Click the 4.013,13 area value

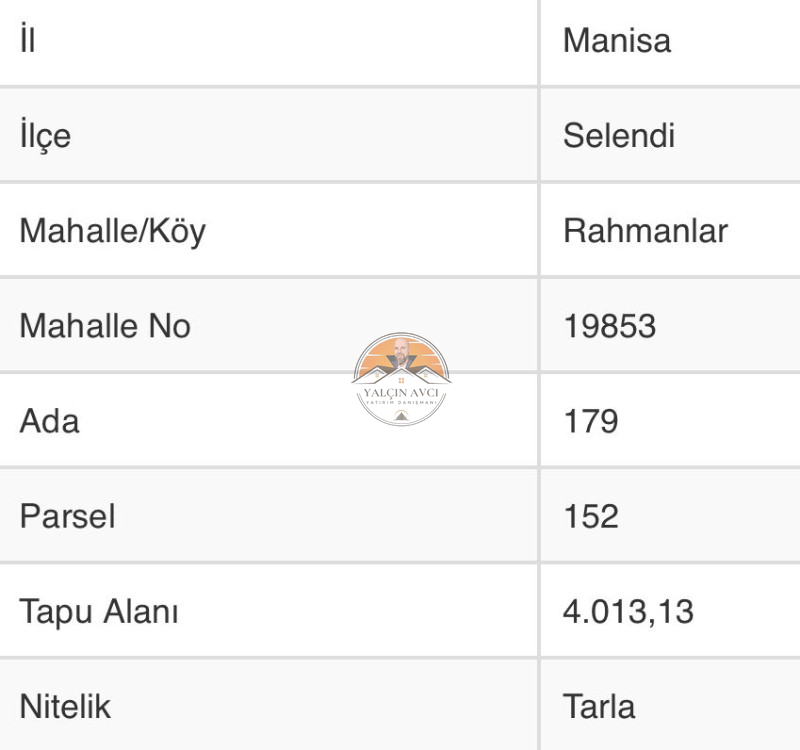click(x=629, y=611)
